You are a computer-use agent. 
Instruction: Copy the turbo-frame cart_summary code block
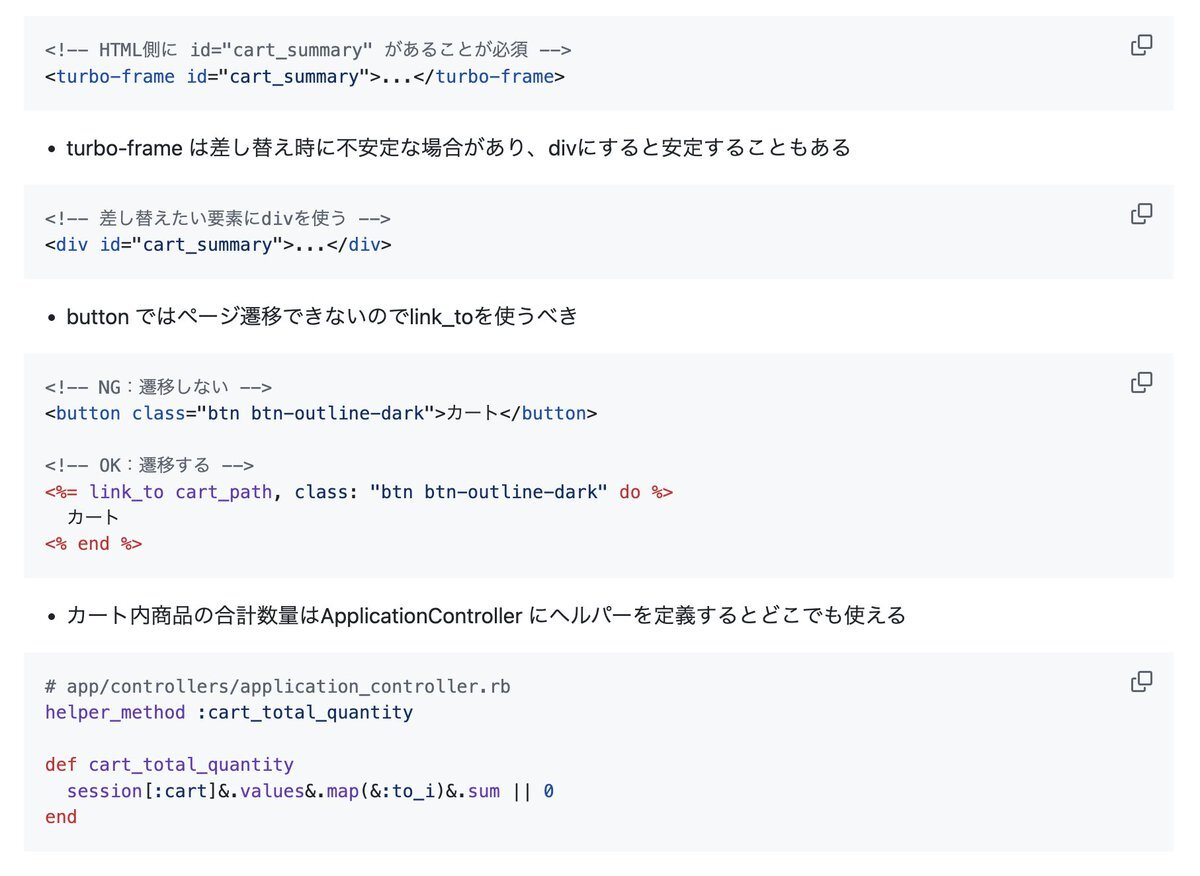coord(1141,45)
